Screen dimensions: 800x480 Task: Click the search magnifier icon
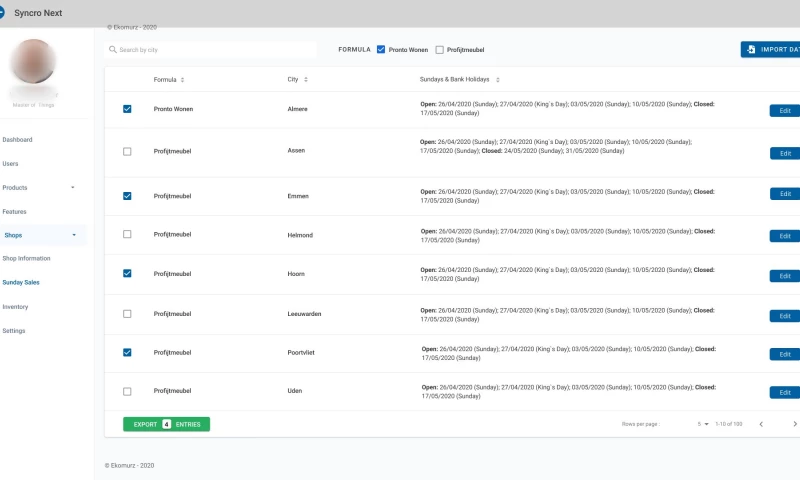tap(112, 49)
